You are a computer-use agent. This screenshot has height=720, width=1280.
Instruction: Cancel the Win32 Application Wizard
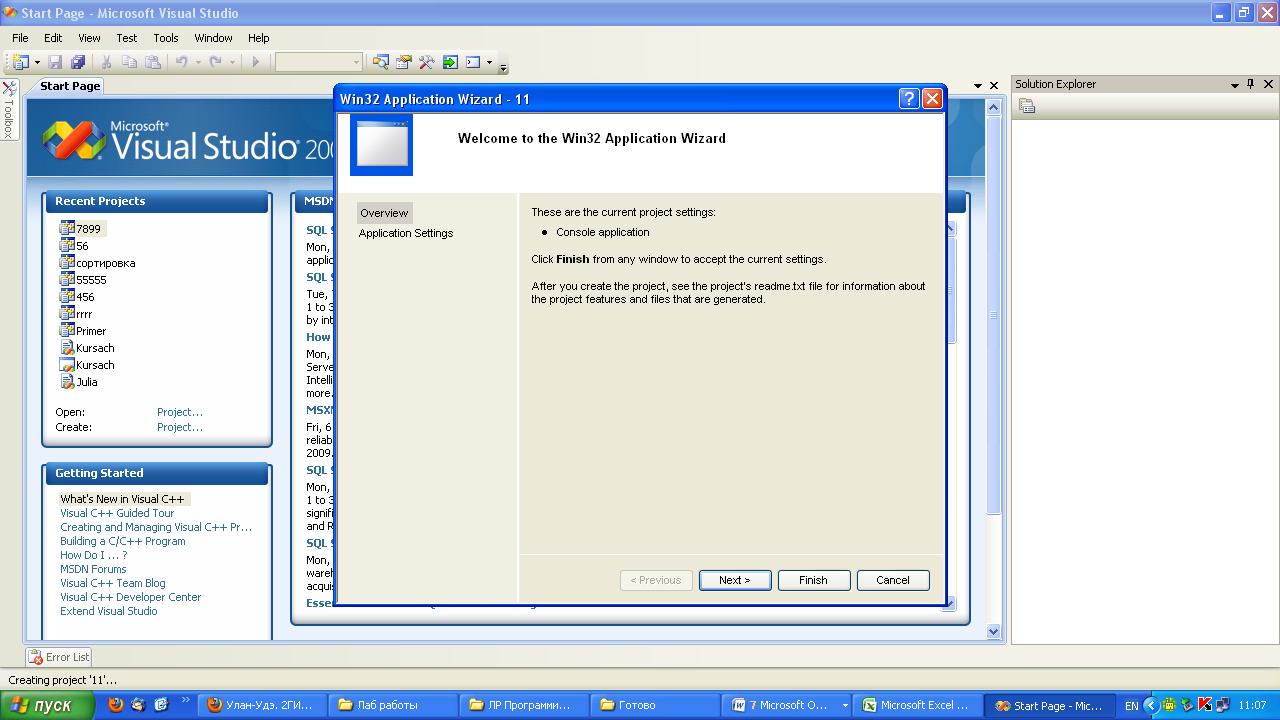893,580
